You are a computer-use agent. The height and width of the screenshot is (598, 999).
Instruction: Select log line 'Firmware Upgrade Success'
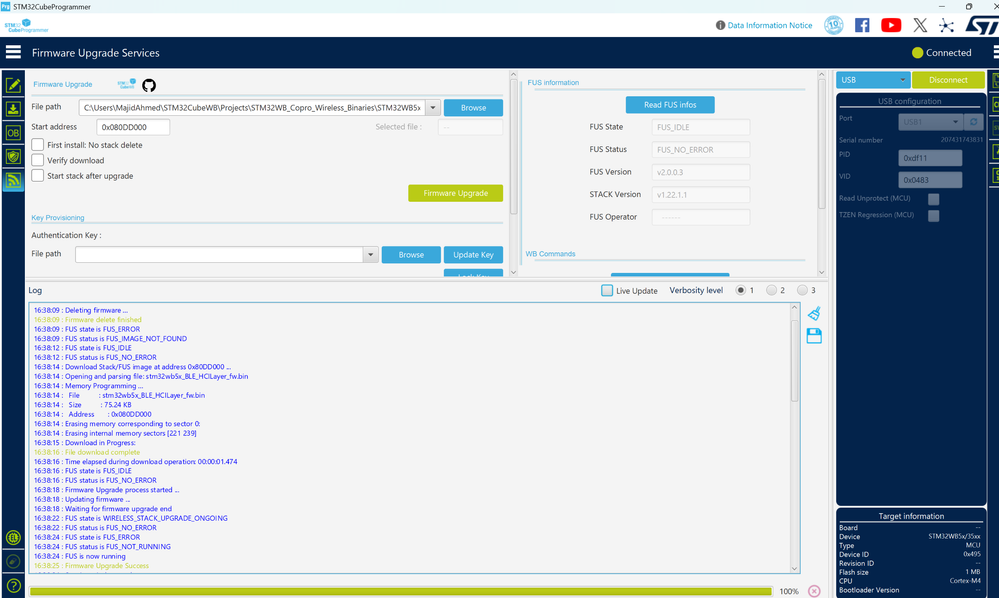[91, 566]
